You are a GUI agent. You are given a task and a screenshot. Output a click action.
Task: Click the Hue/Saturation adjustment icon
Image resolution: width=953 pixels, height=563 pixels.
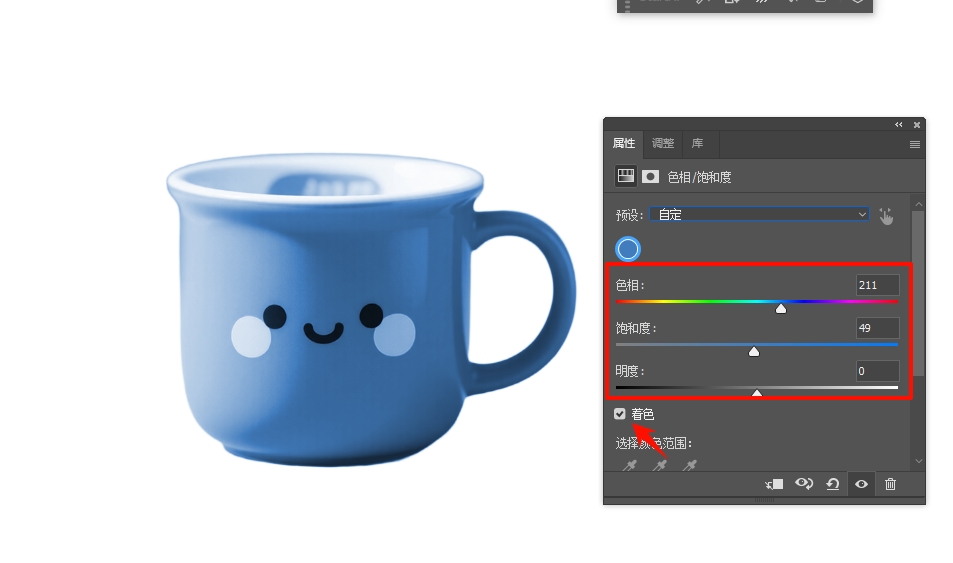[626, 176]
